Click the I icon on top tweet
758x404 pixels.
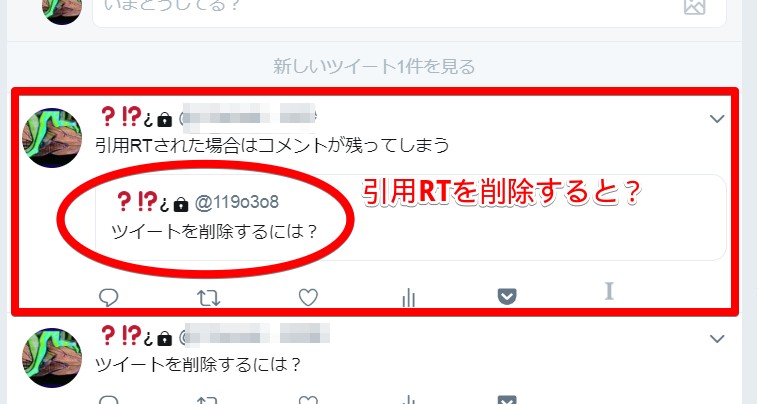pyautogui.click(x=609, y=291)
